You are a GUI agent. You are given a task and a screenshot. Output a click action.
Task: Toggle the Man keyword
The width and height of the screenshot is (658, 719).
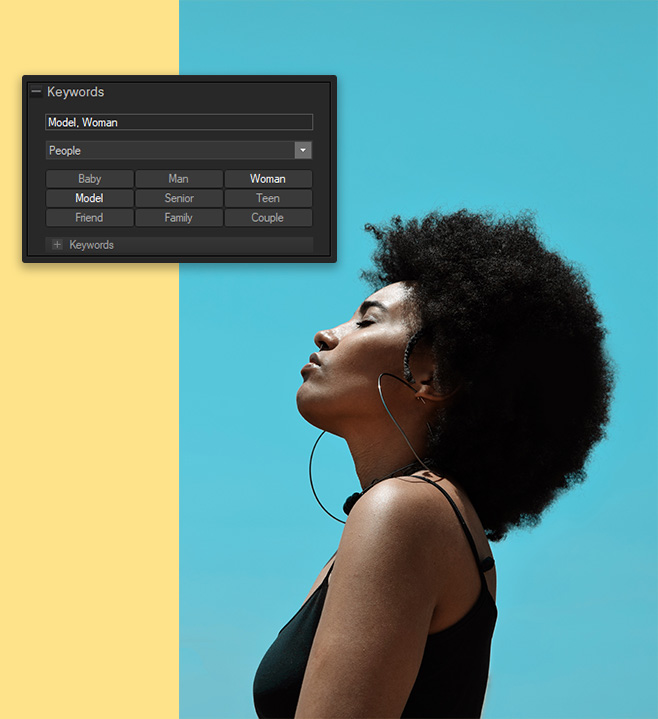pos(179,179)
